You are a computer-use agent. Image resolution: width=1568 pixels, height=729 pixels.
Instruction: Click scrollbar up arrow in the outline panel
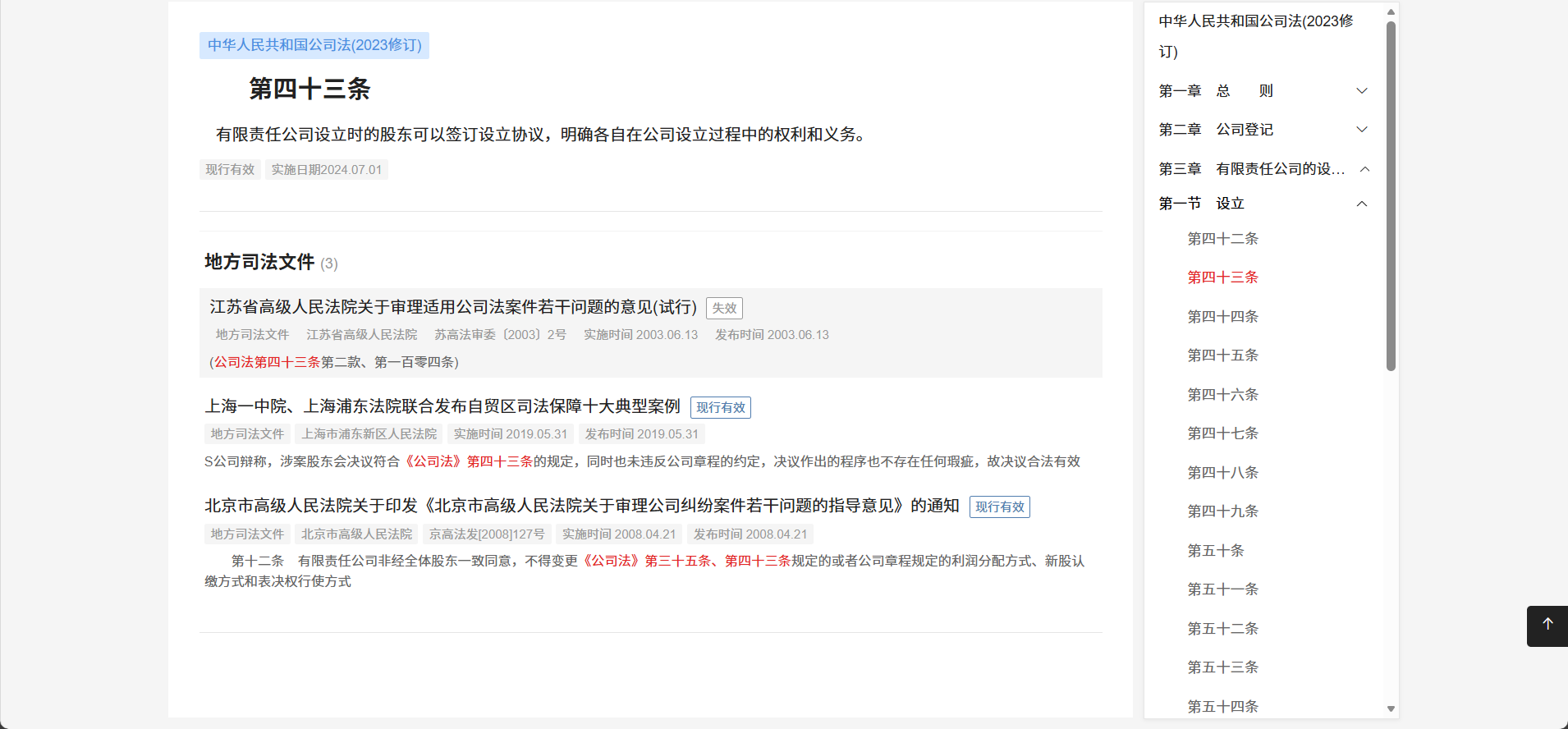(x=1391, y=11)
